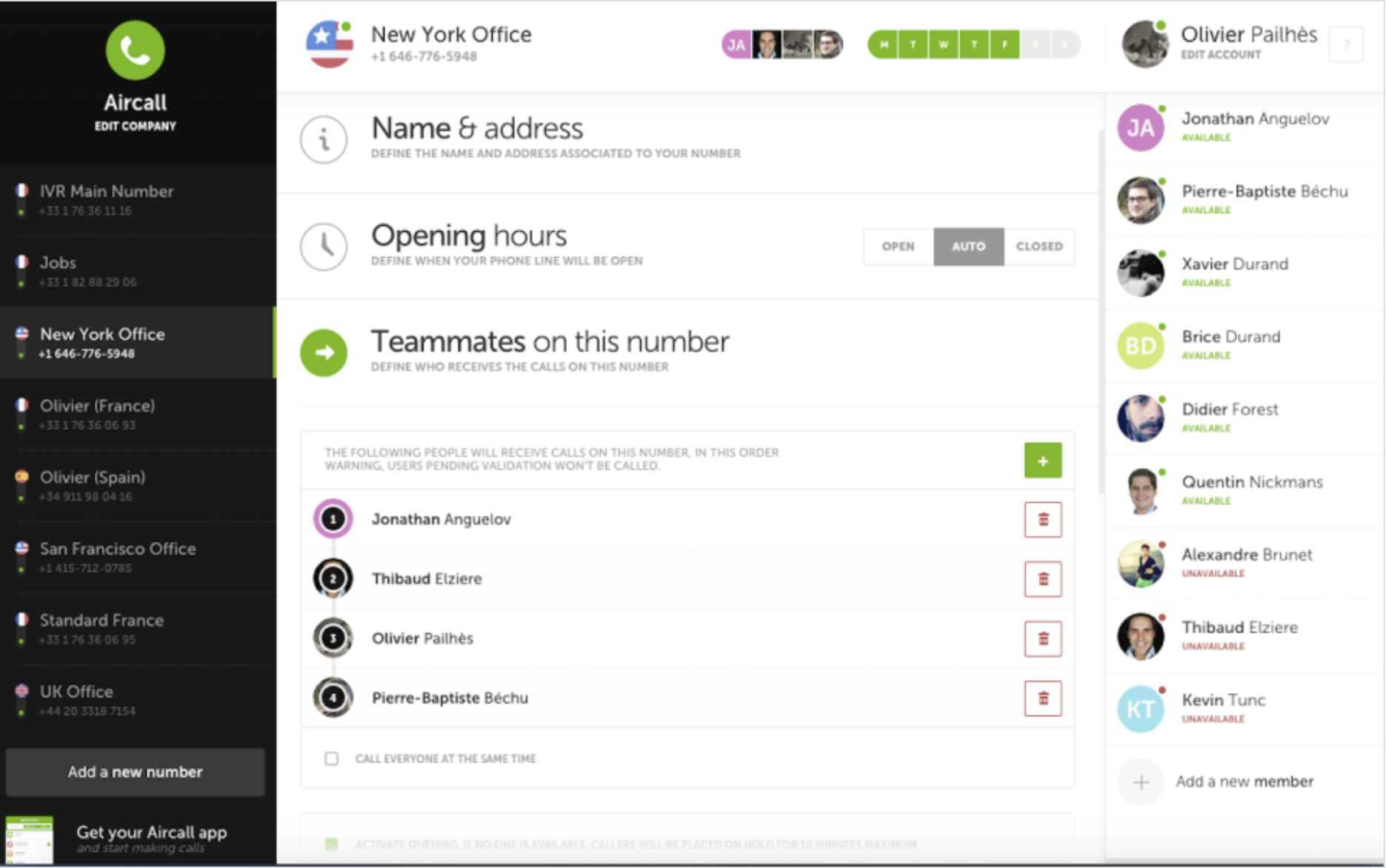Expand the Opening hours section heading

469,236
